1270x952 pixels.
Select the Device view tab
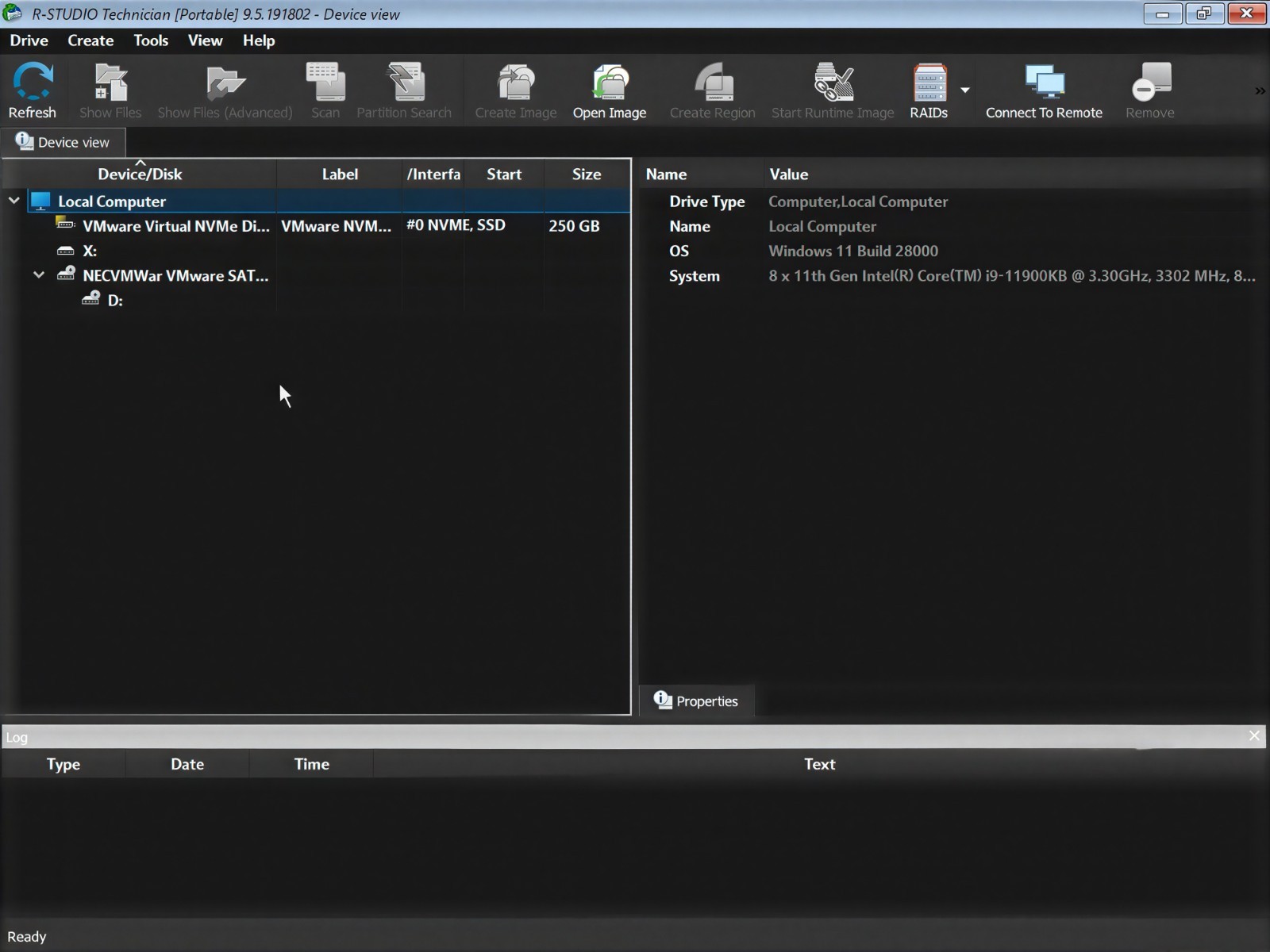click(x=63, y=142)
